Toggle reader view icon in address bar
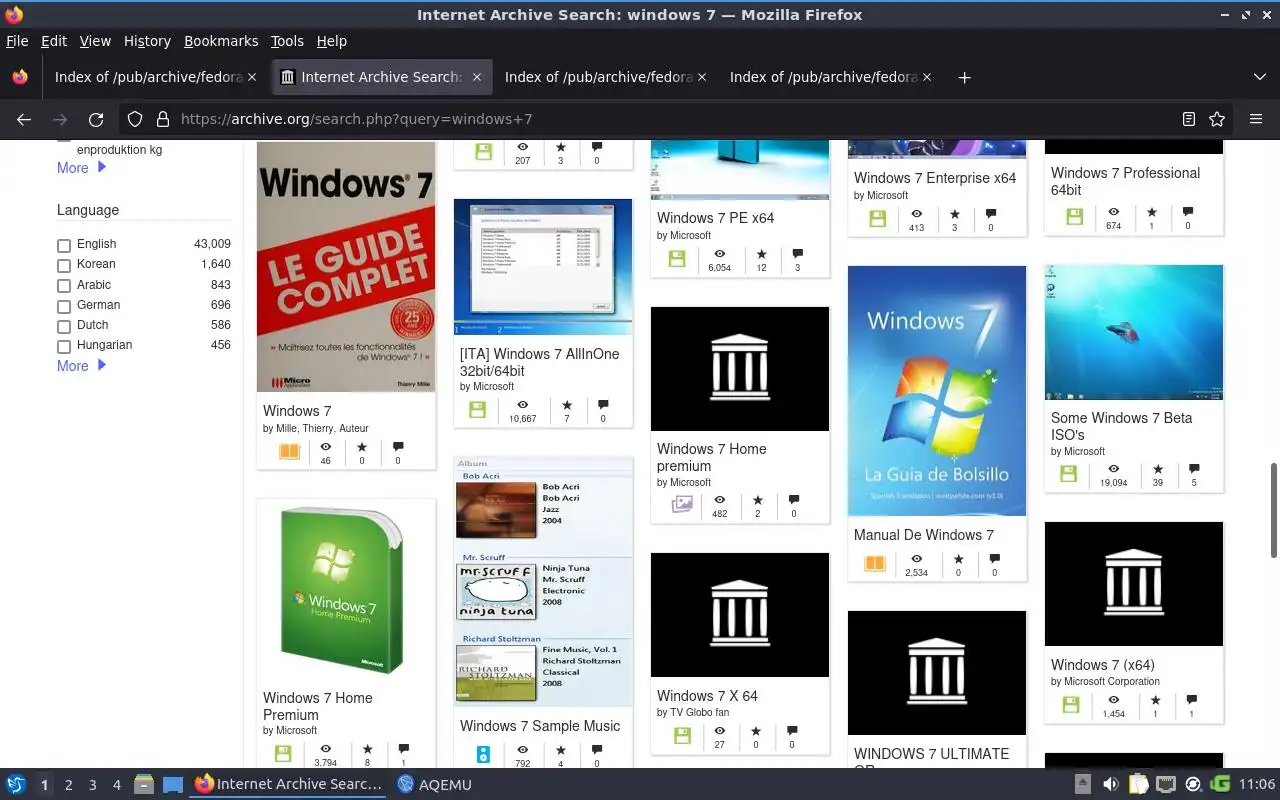This screenshot has height=800, width=1280. click(1188, 119)
